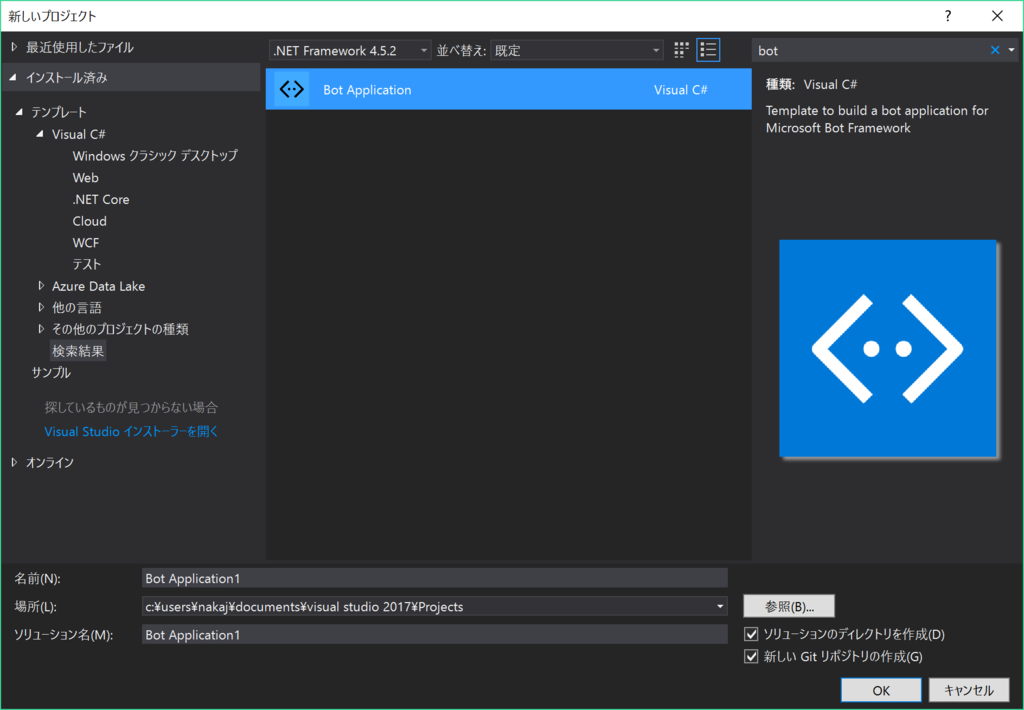Toggle ソリューションのディレクトリを作成 checkbox
The width and height of the screenshot is (1024, 710).
click(751, 634)
